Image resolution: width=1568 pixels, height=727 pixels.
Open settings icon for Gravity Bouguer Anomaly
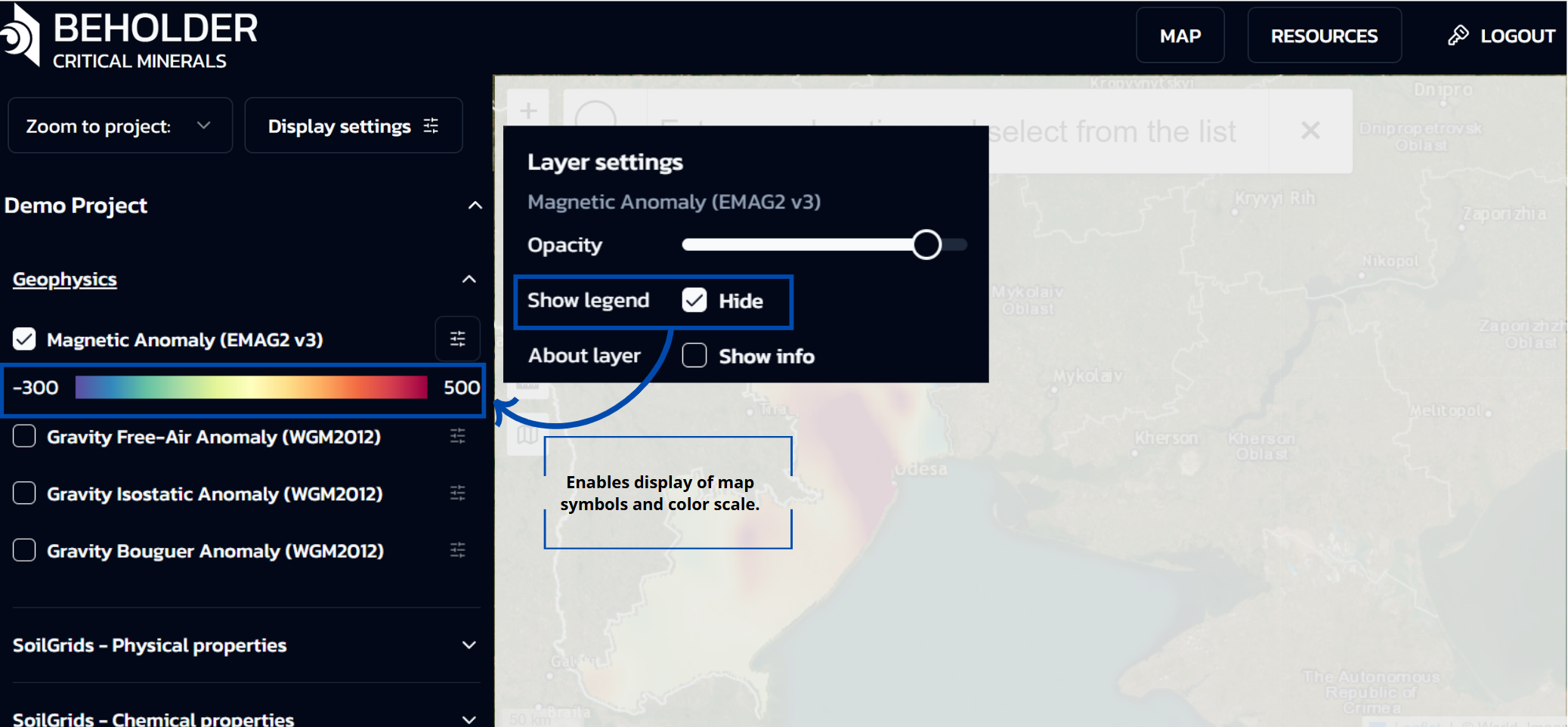pyautogui.click(x=457, y=549)
